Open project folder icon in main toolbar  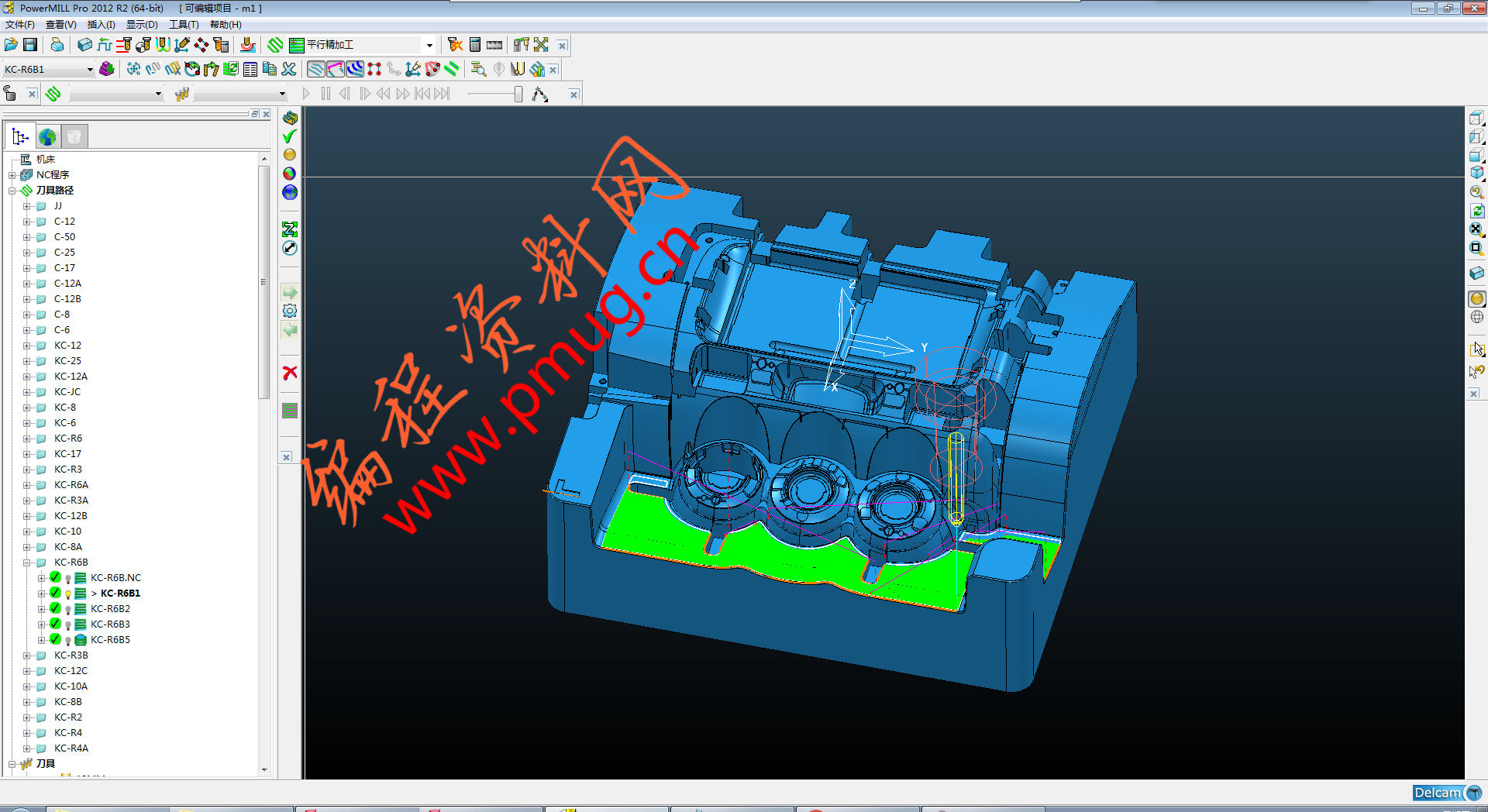[x=11, y=45]
